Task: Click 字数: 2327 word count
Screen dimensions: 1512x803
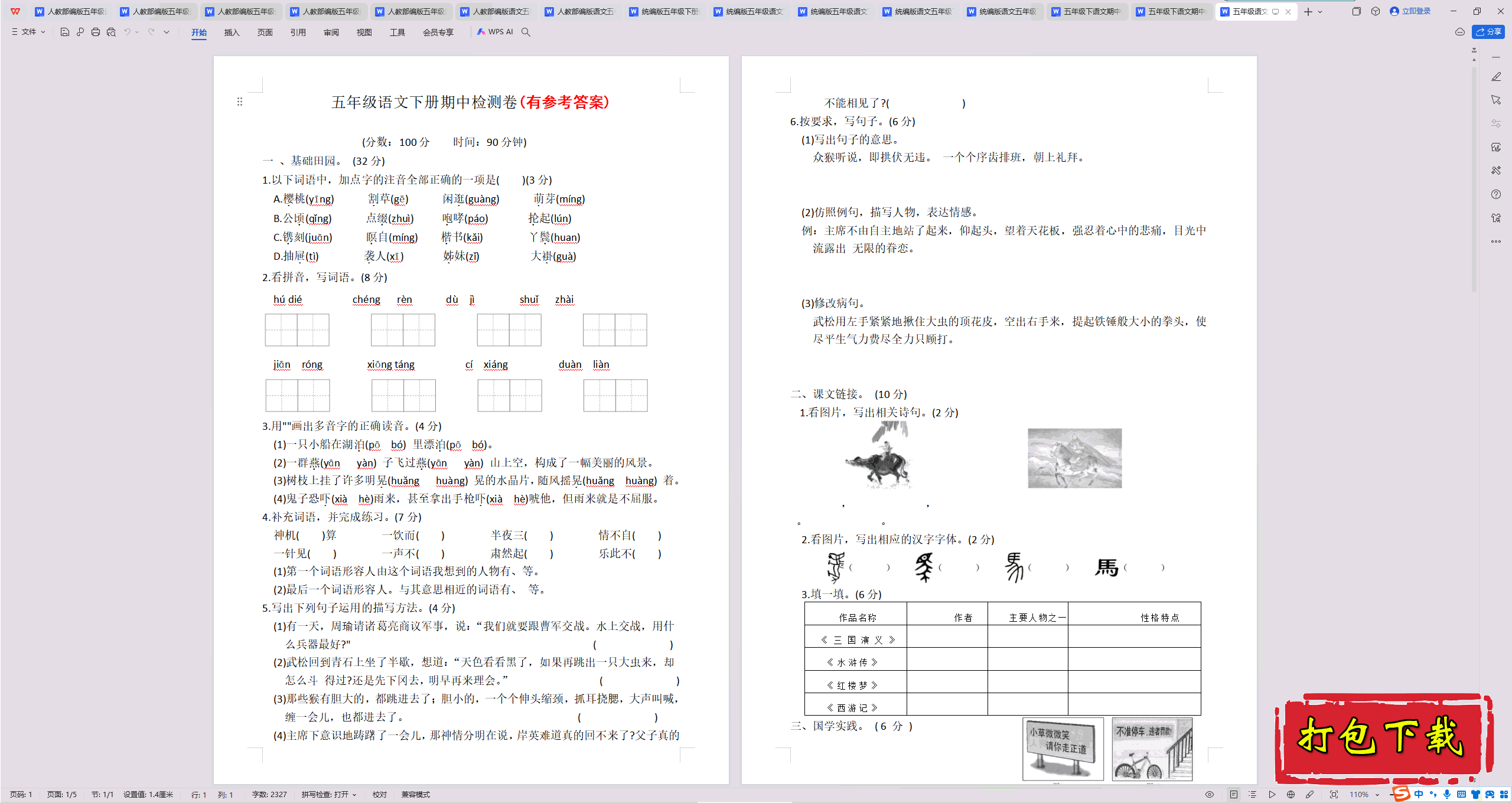Action: (269, 795)
